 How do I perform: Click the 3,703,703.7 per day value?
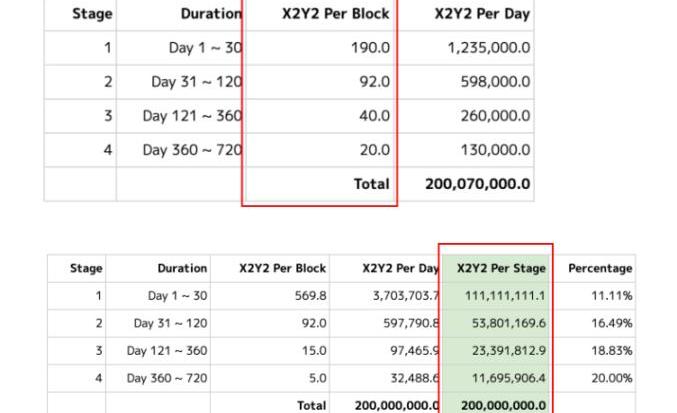[x=398, y=296]
